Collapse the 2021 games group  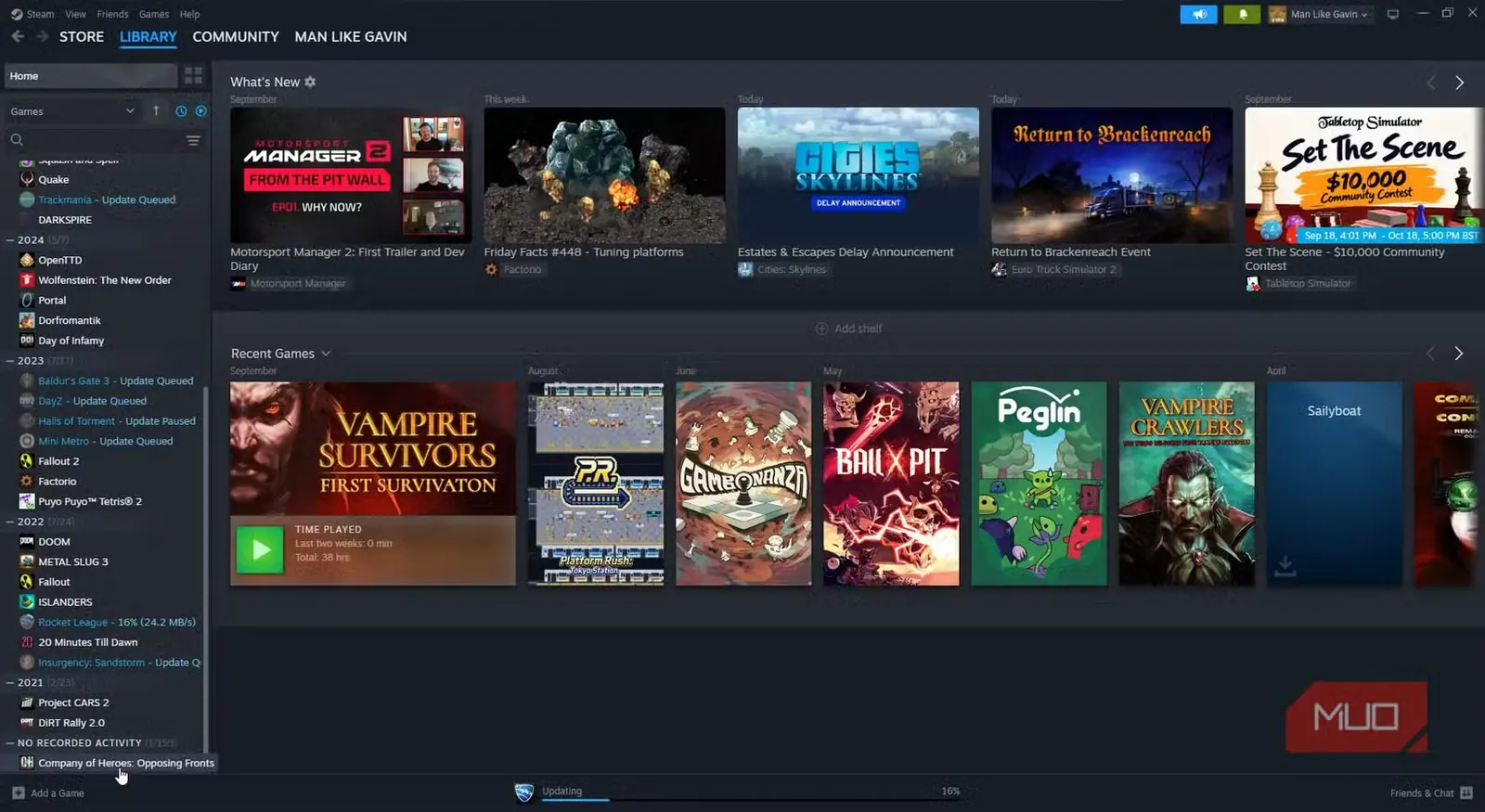(x=10, y=682)
